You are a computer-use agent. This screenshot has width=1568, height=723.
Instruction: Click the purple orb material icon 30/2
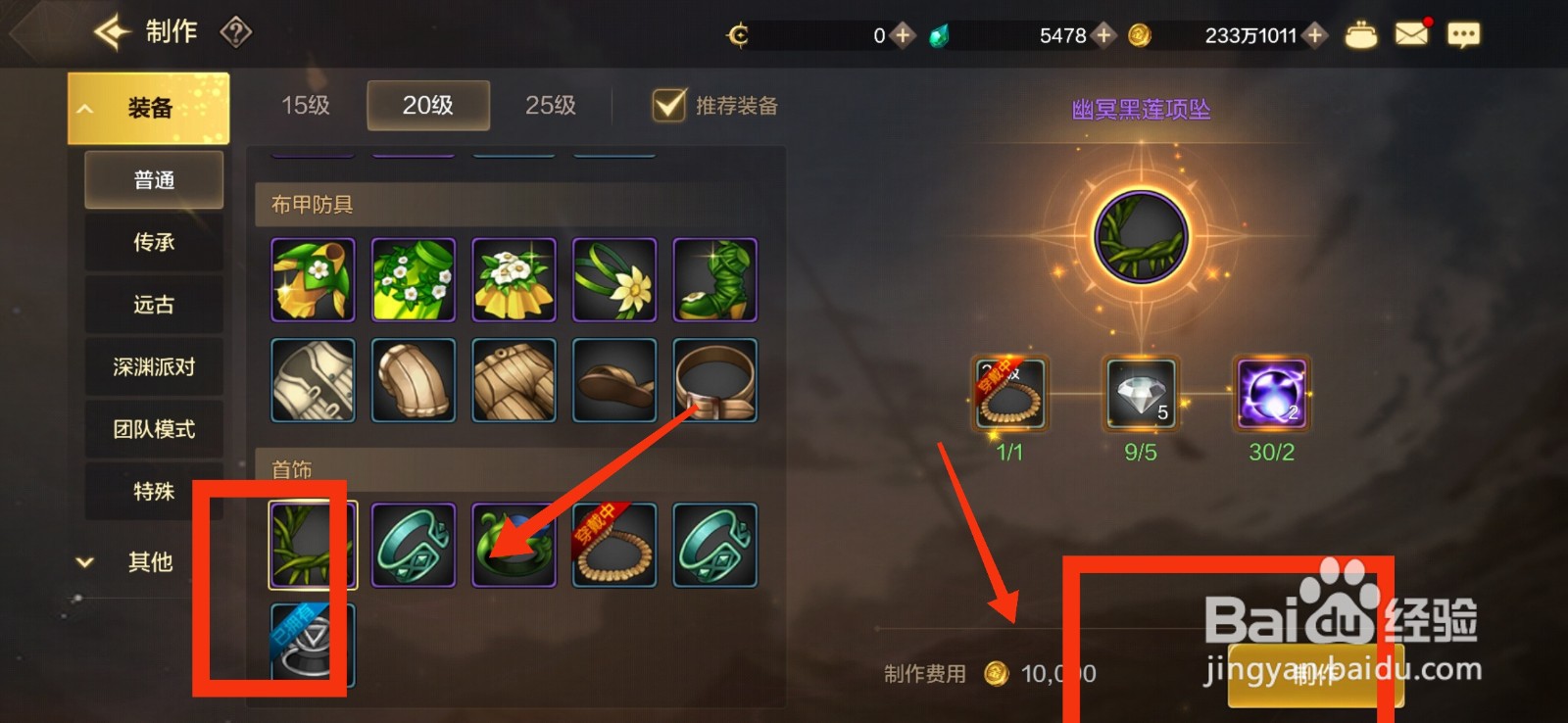[x=1271, y=394]
